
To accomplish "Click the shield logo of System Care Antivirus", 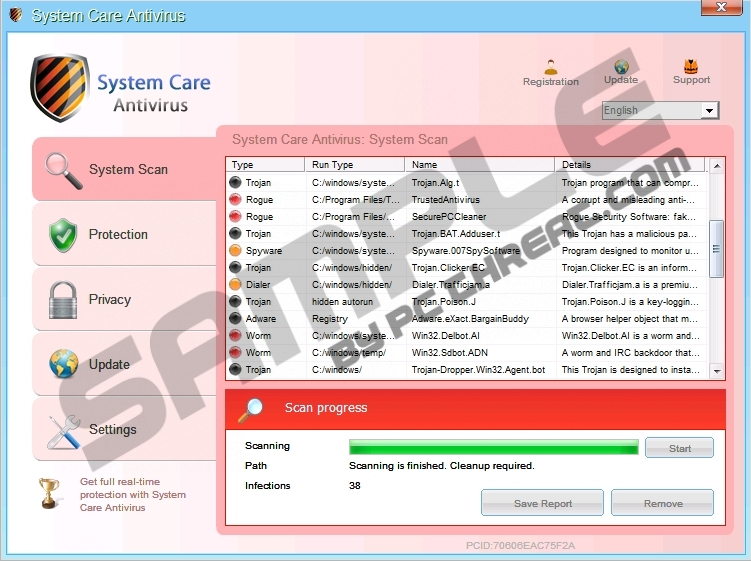I will tap(60, 88).
